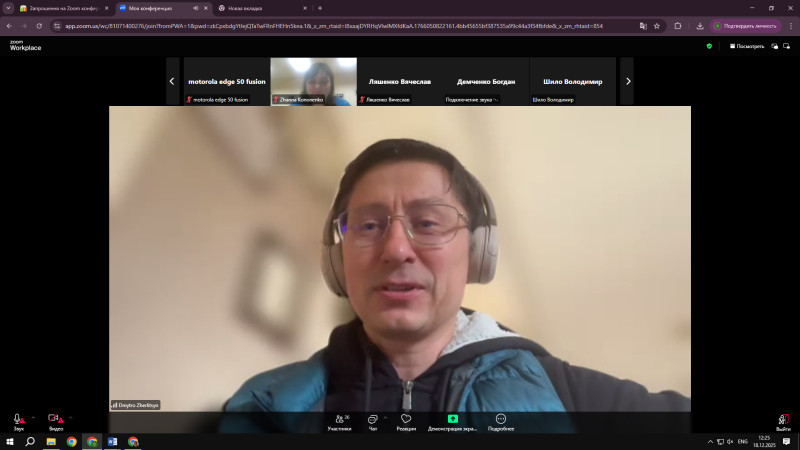This screenshot has height=450, width=800.
Task: Open Reactions (Реакции) heart icon
Action: tap(406, 420)
